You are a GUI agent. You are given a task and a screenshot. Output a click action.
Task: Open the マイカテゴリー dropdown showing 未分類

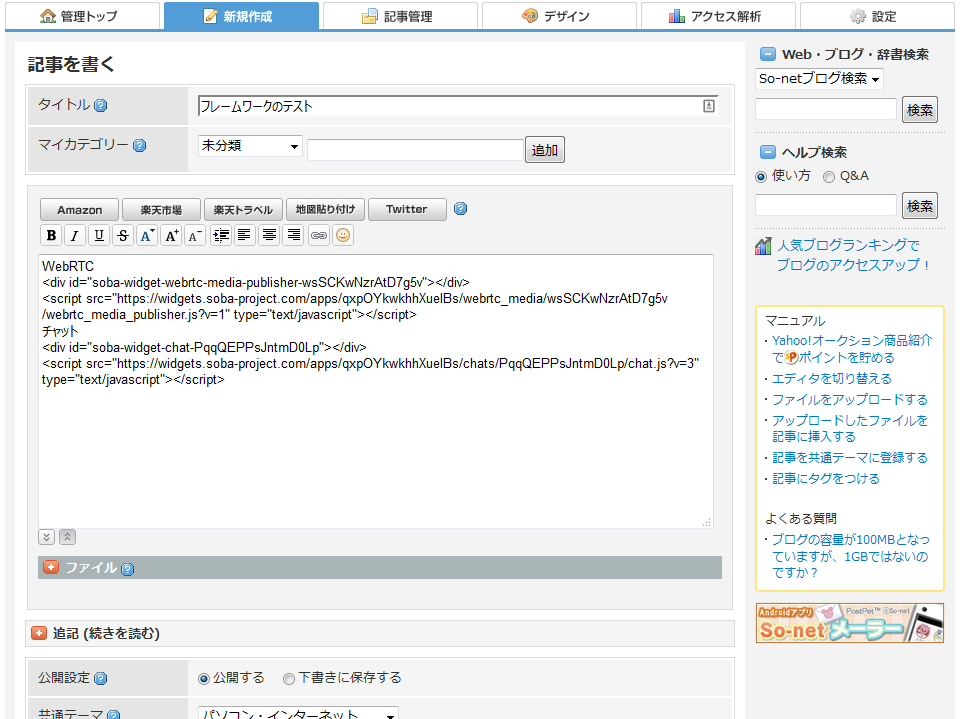point(250,146)
